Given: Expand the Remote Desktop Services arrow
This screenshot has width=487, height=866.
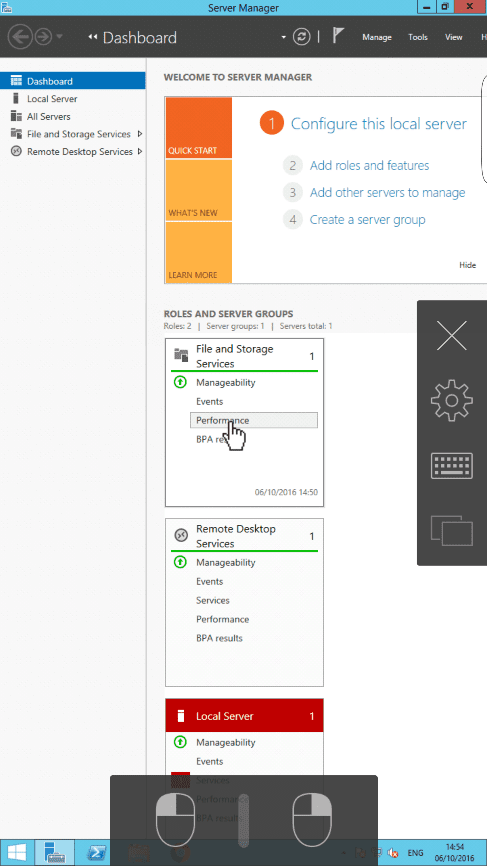Looking at the screenshot, I should click(x=140, y=151).
